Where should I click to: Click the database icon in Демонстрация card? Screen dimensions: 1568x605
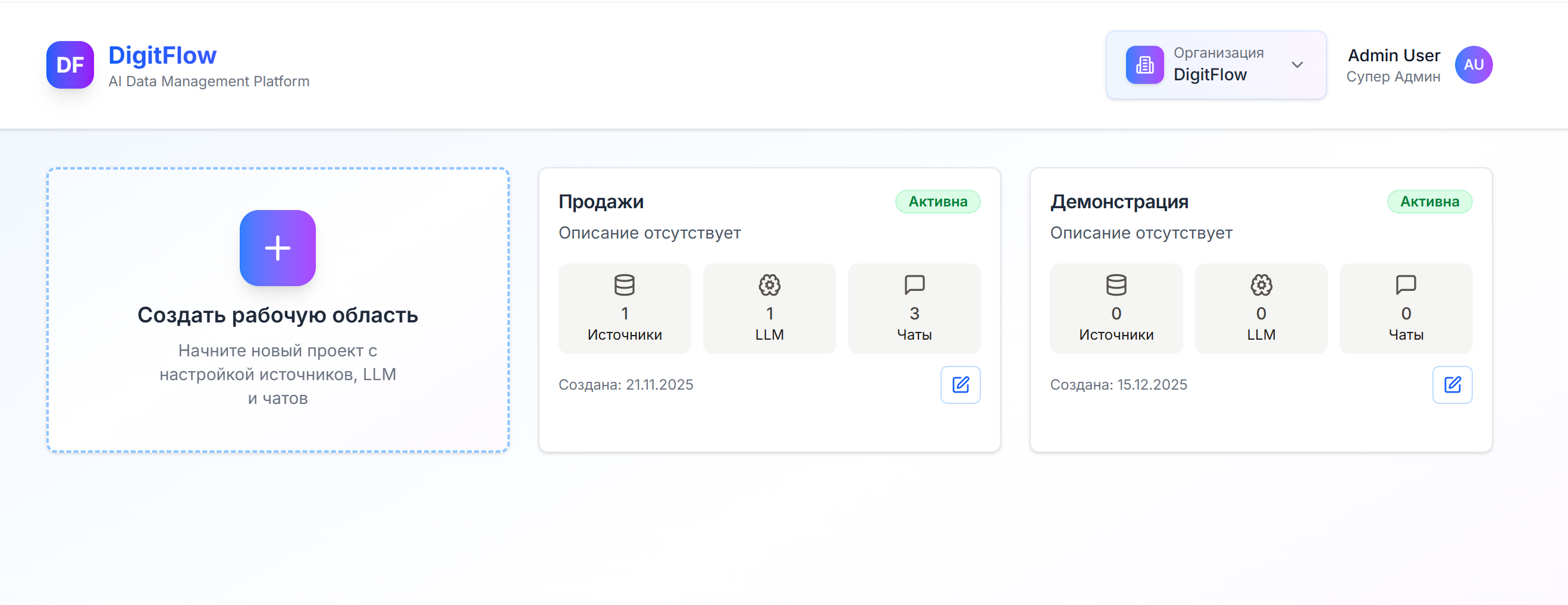coord(1116,284)
